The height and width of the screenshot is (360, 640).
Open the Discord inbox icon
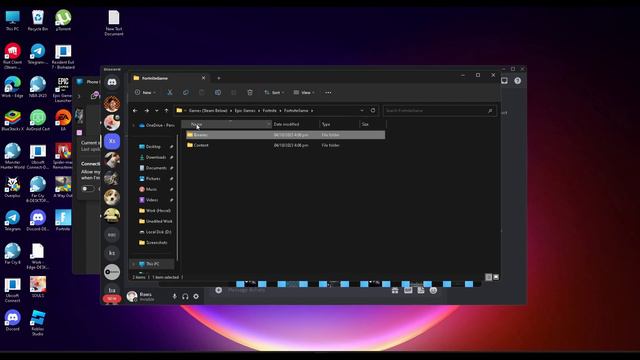point(504,80)
